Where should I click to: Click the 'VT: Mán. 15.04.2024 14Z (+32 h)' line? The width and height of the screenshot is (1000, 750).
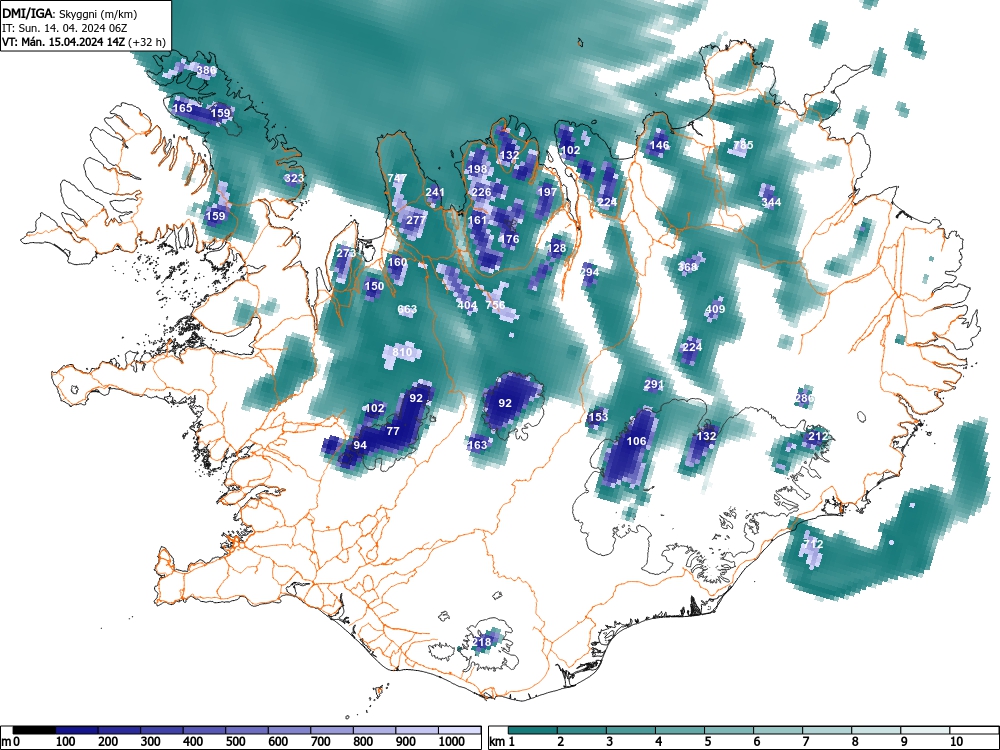click(84, 42)
